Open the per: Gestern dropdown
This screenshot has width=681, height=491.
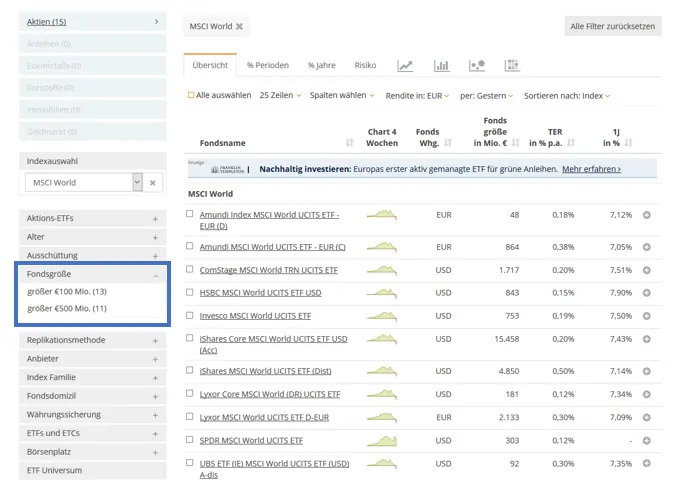(486, 96)
